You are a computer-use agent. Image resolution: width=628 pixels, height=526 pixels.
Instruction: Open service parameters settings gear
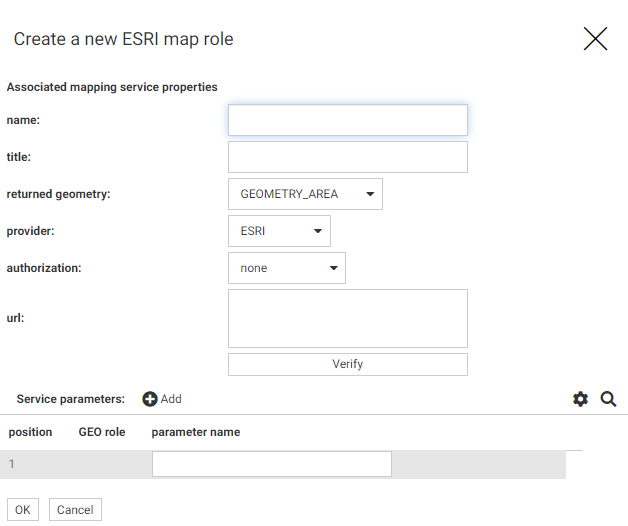pyautogui.click(x=580, y=399)
